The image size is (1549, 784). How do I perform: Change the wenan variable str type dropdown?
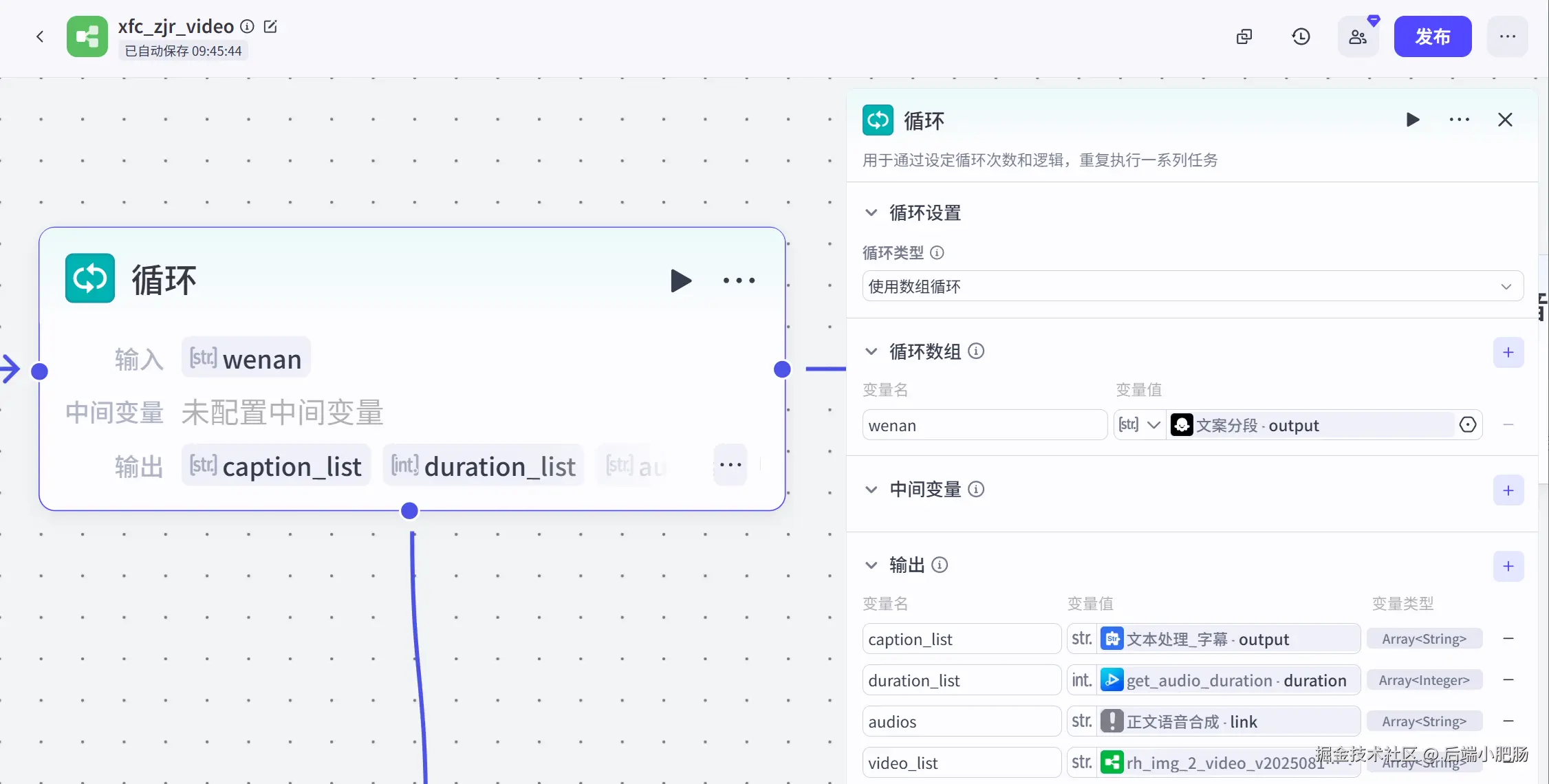click(x=1140, y=425)
